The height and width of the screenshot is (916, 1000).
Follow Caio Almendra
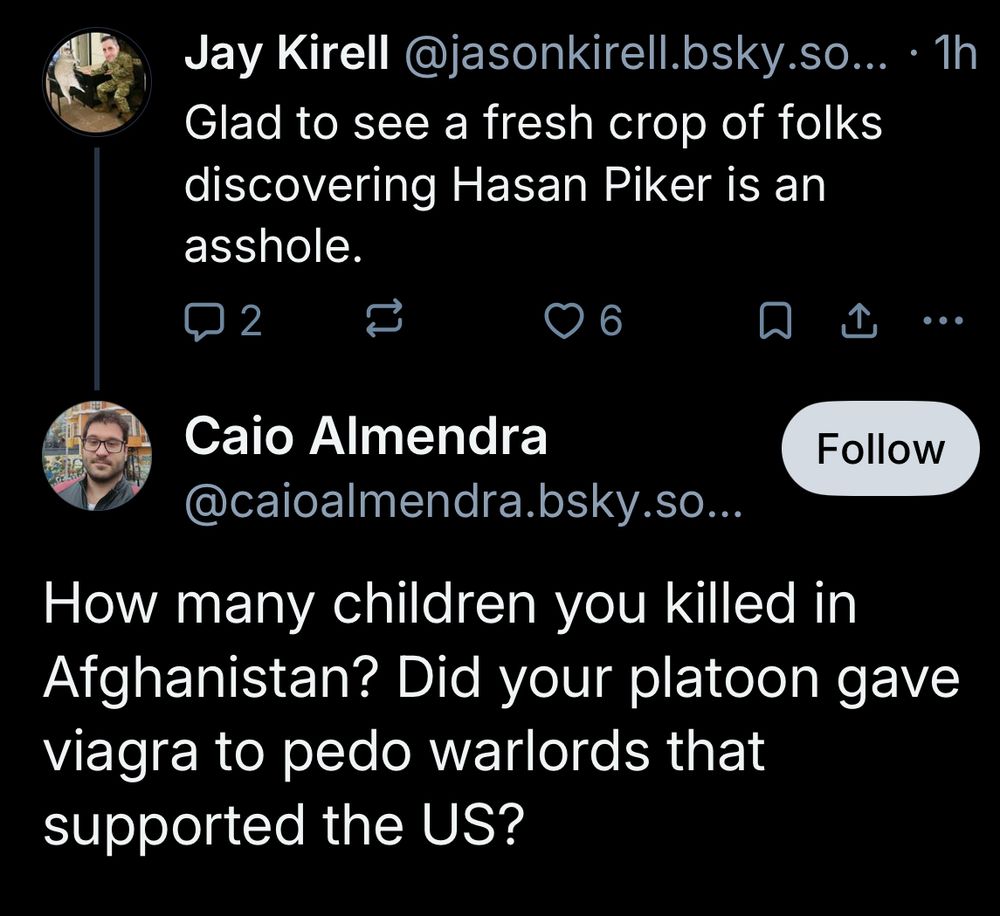click(x=879, y=450)
